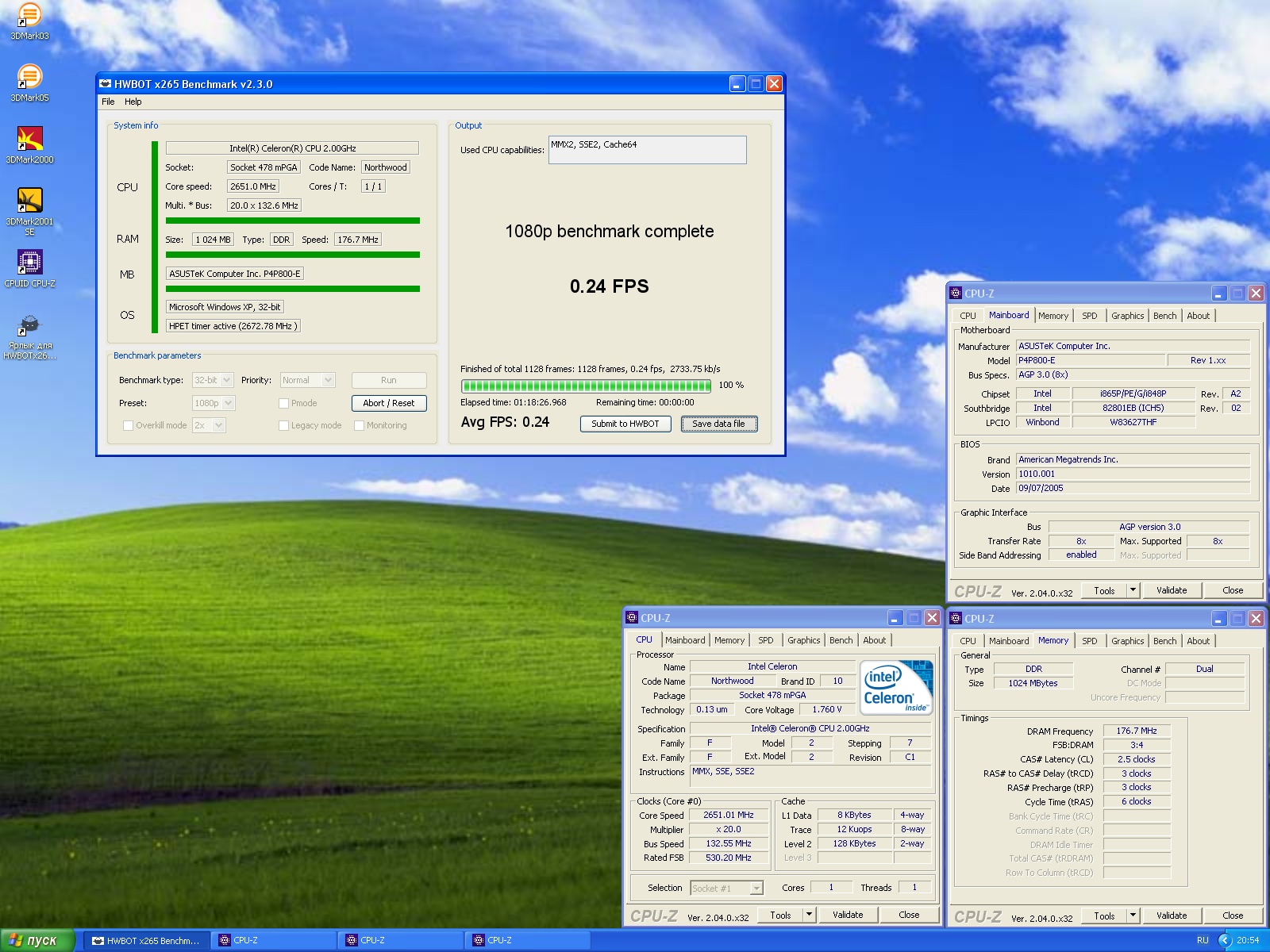
Task: Click the benchmark progress bar at 100%
Action: tap(587, 386)
